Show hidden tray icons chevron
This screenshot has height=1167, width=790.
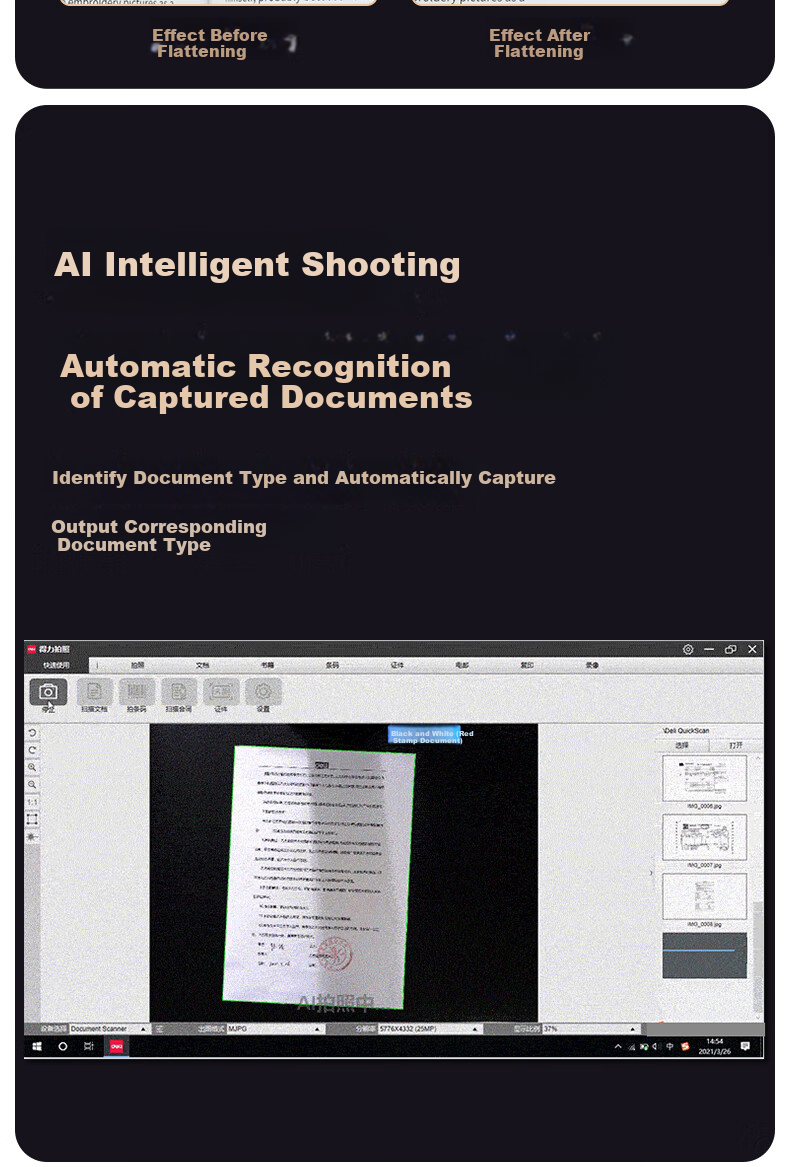(x=618, y=1046)
